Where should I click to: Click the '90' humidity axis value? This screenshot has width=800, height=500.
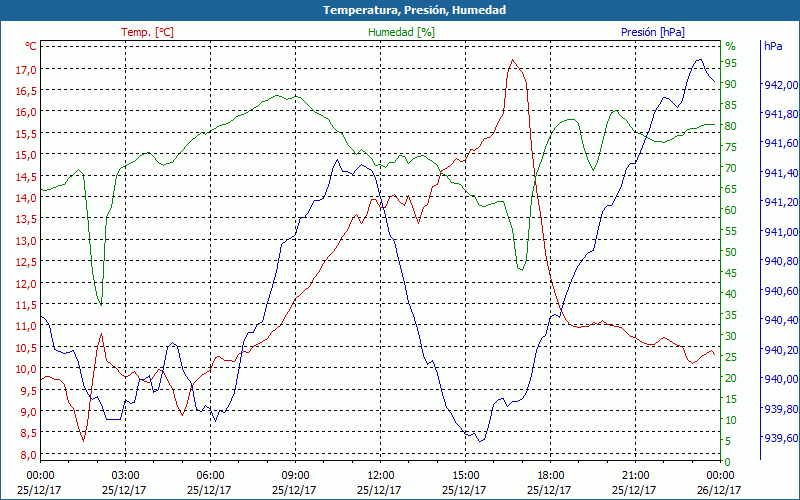[x=731, y=84]
